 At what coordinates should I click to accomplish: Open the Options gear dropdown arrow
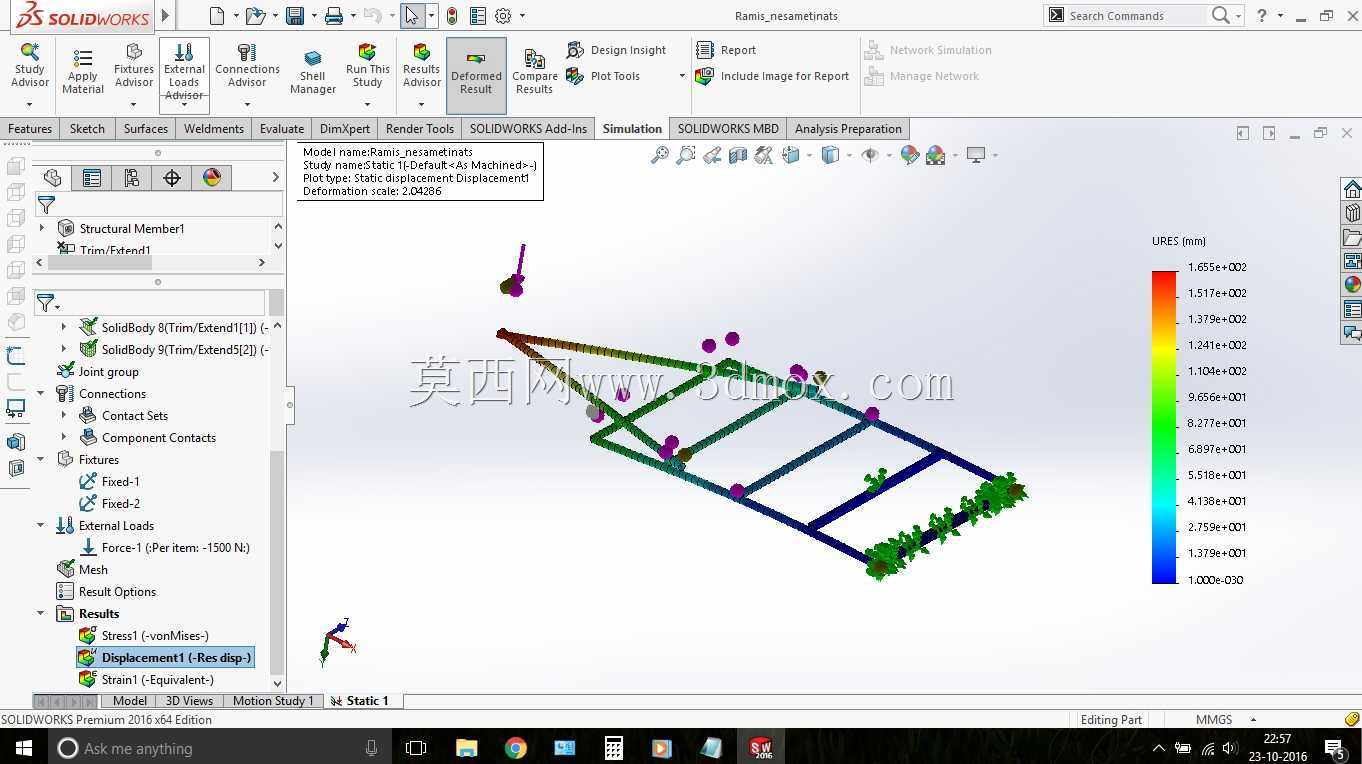[x=522, y=16]
